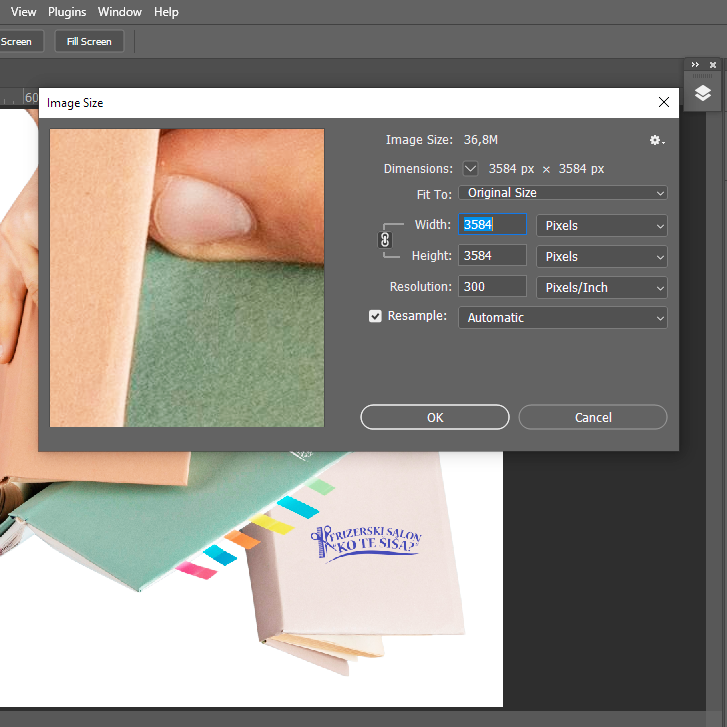Click the Cancel button

pos(593,417)
